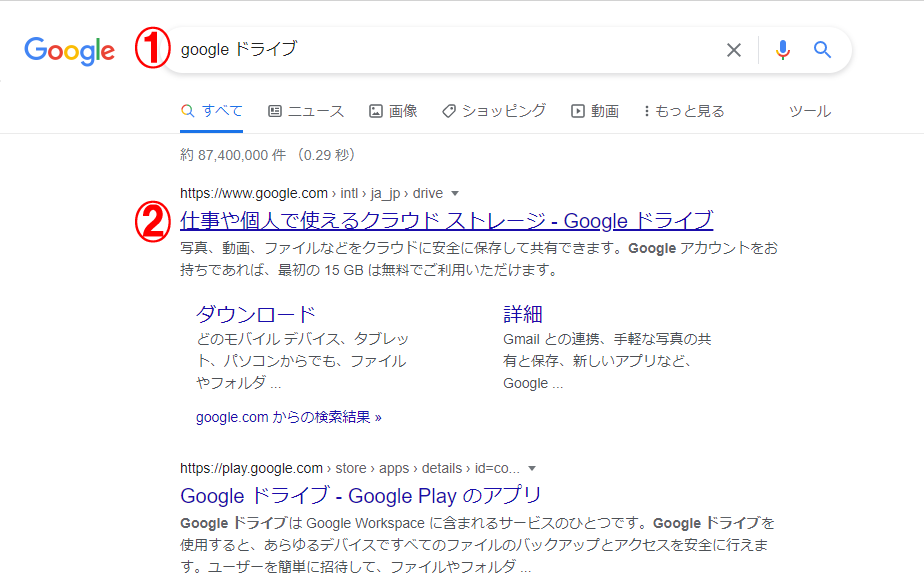
Task: Switch to the 画像 tab
Action: (x=393, y=111)
